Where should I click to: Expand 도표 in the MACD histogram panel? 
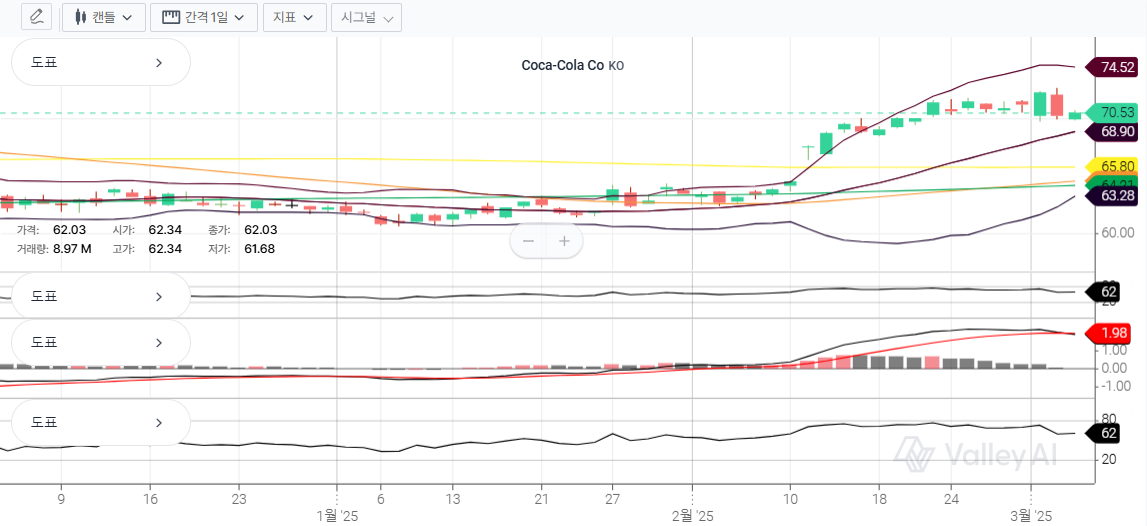(100, 342)
